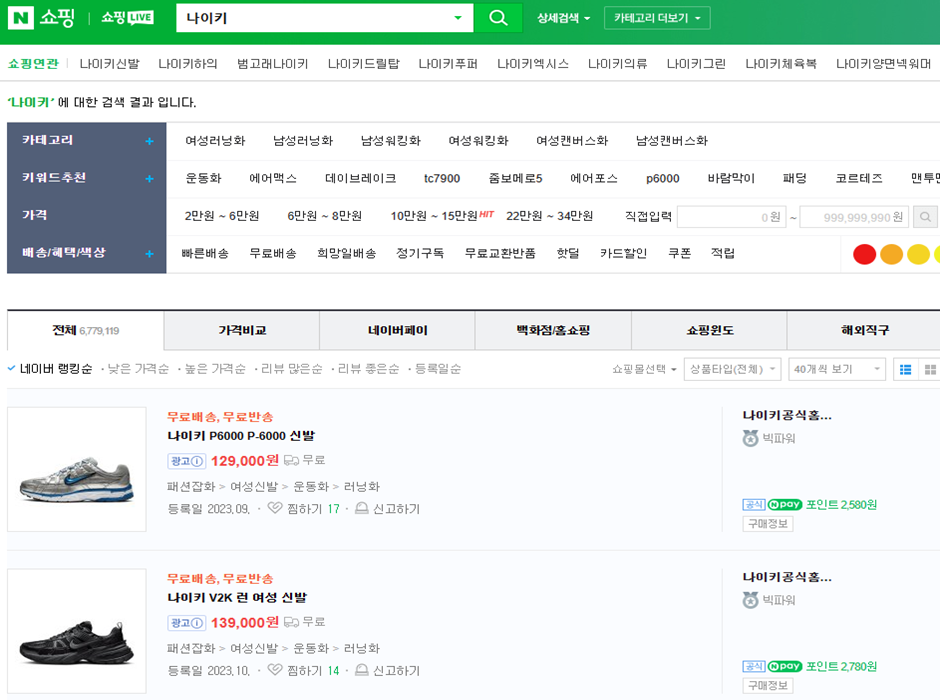940x700 pixels.
Task: Open 상세검색 dropdown
Action: coord(563,18)
